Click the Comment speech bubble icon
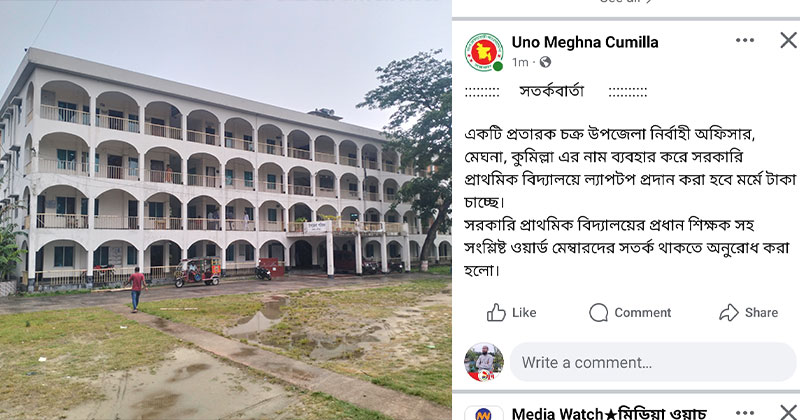Viewport: 800px width, 420px height. click(598, 312)
